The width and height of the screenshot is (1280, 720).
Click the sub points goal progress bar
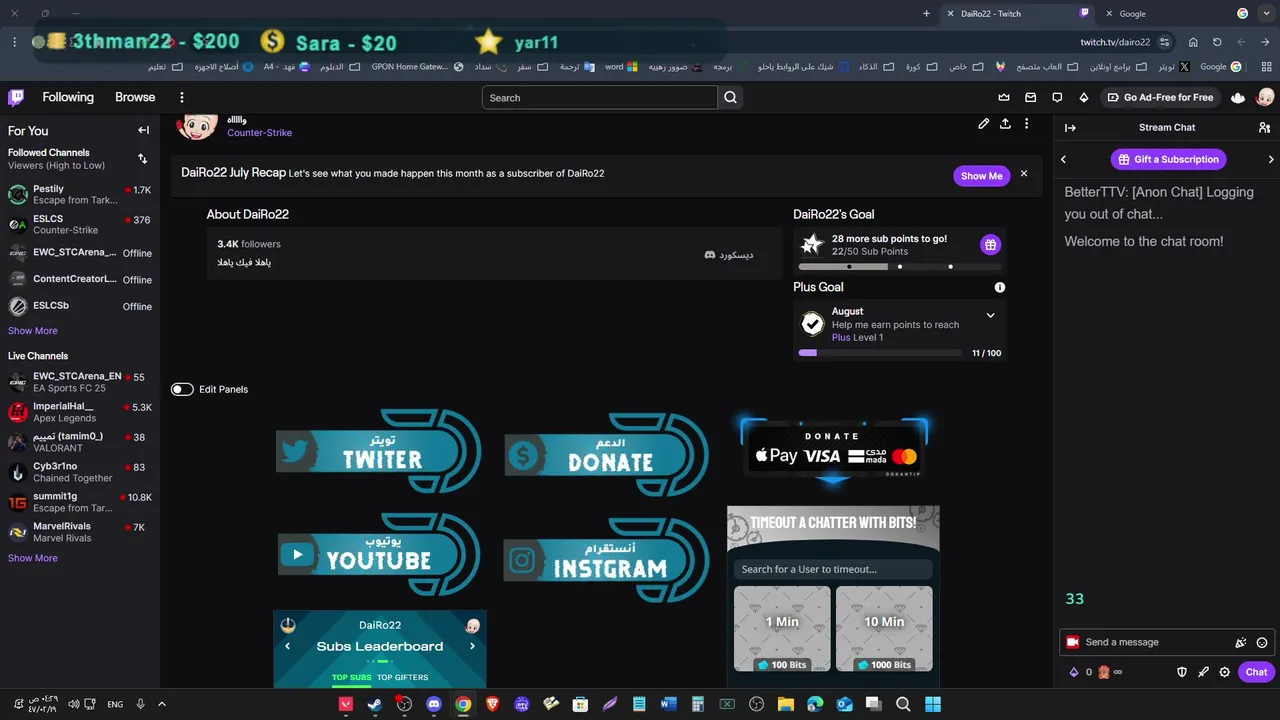point(900,267)
